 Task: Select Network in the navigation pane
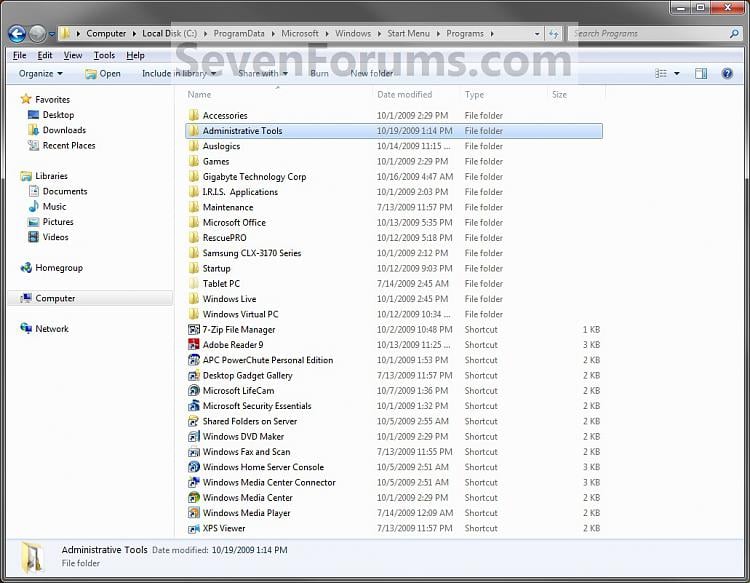(52, 329)
